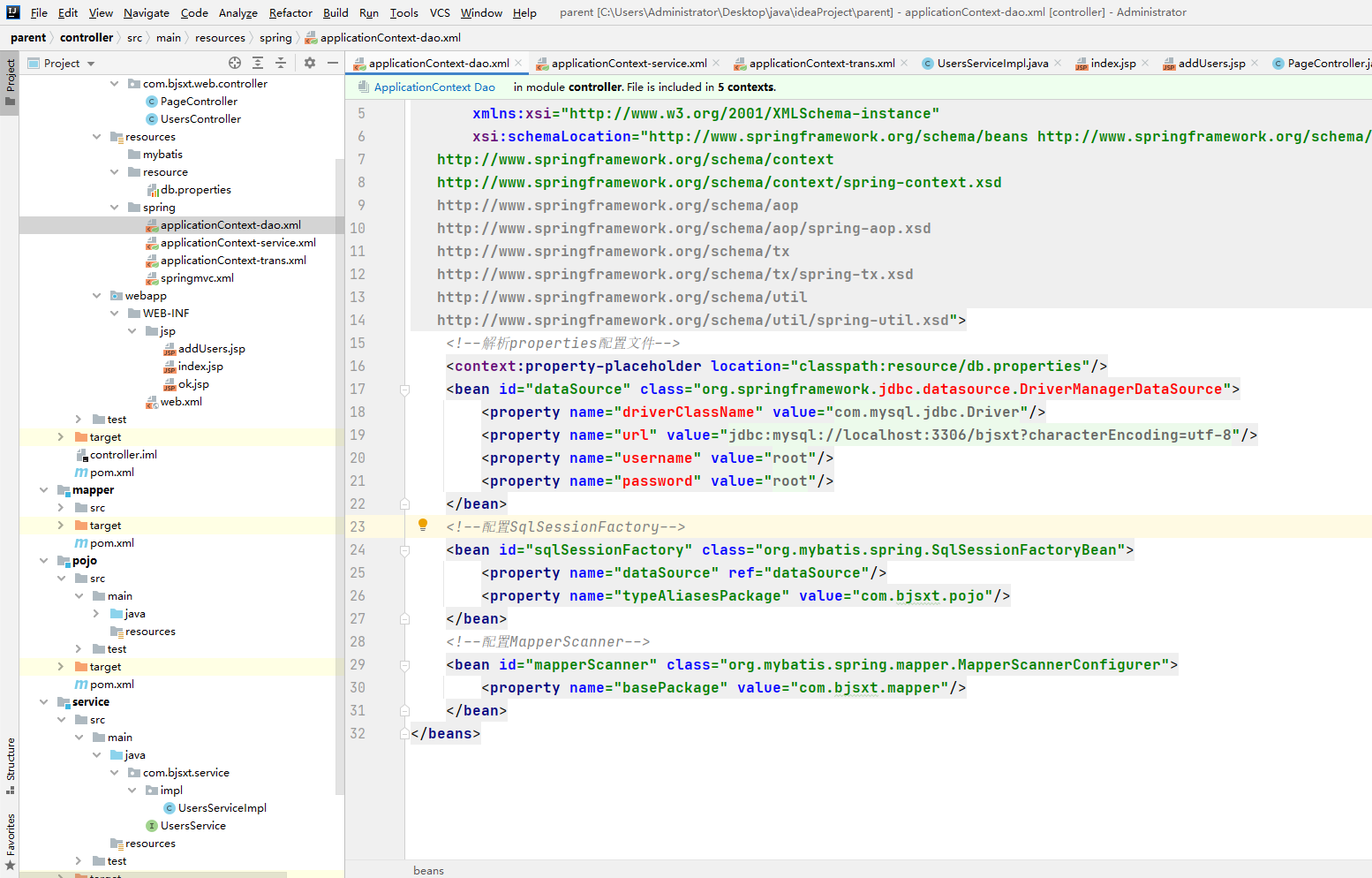Expand the controller target folder
The width and height of the screenshot is (1372, 878).
tap(61, 437)
